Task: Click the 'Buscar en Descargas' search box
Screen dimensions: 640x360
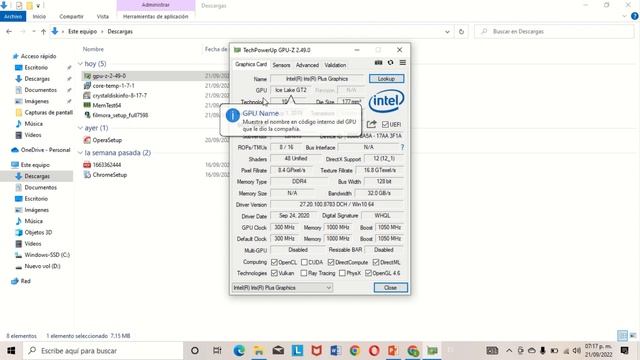Action: pos(554,31)
